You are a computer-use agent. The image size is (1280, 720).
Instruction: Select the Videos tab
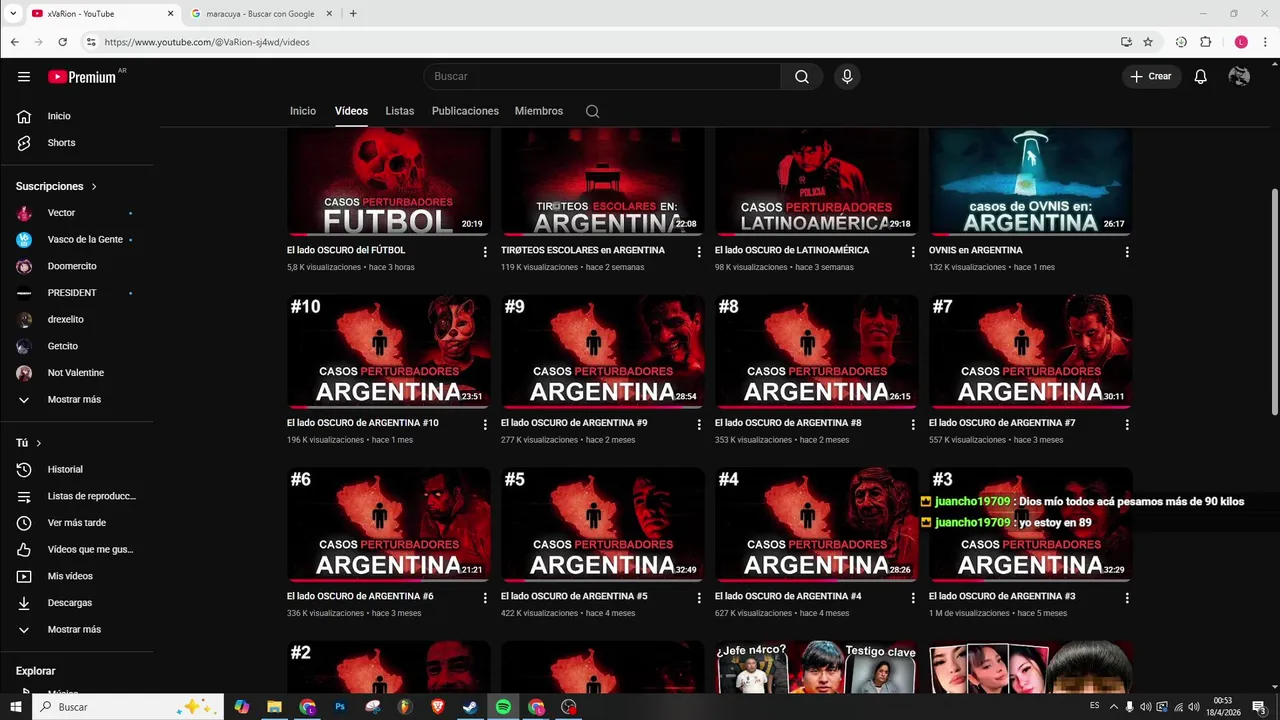pos(351,111)
